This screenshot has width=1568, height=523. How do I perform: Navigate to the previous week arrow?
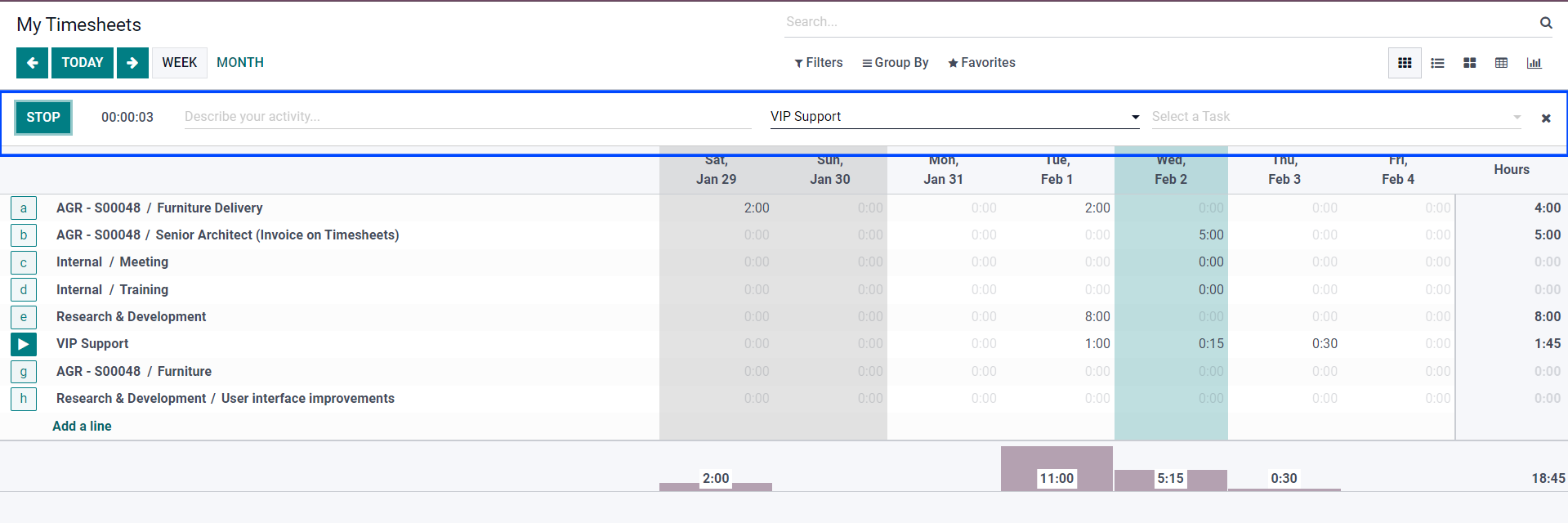click(32, 62)
